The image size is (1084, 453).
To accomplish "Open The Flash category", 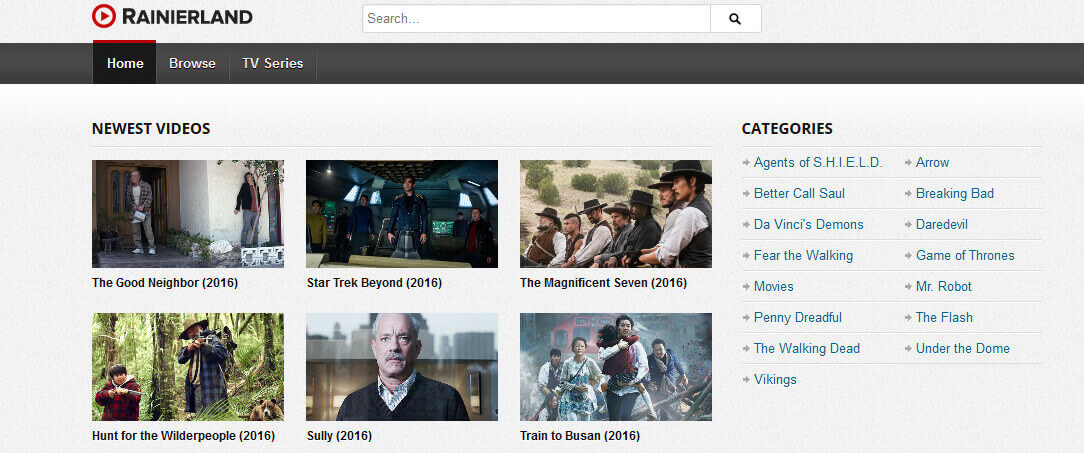I will pyautogui.click(x=944, y=317).
